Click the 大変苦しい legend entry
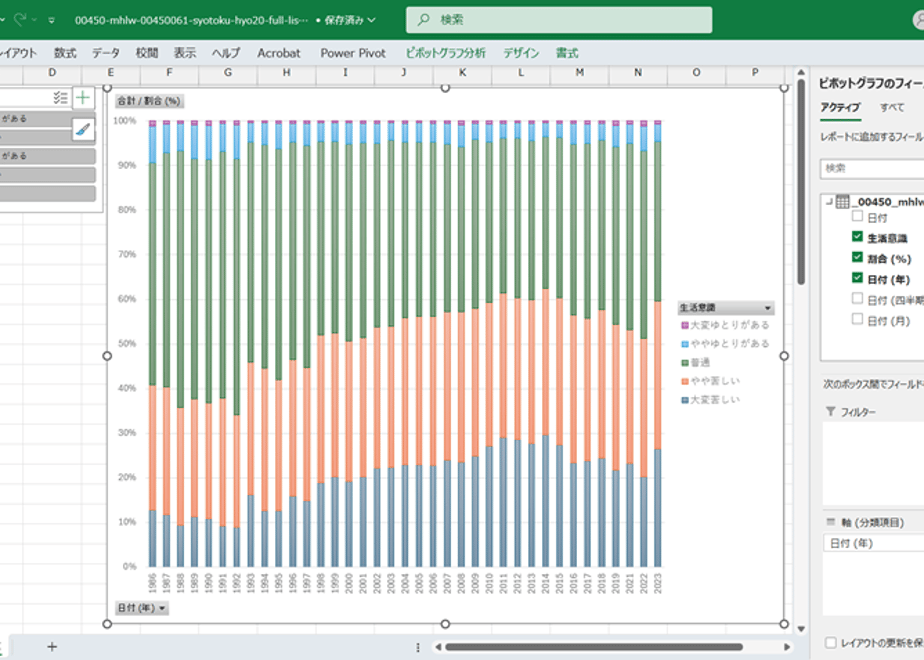Image resolution: width=924 pixels, height=660 pixels. 710,400
